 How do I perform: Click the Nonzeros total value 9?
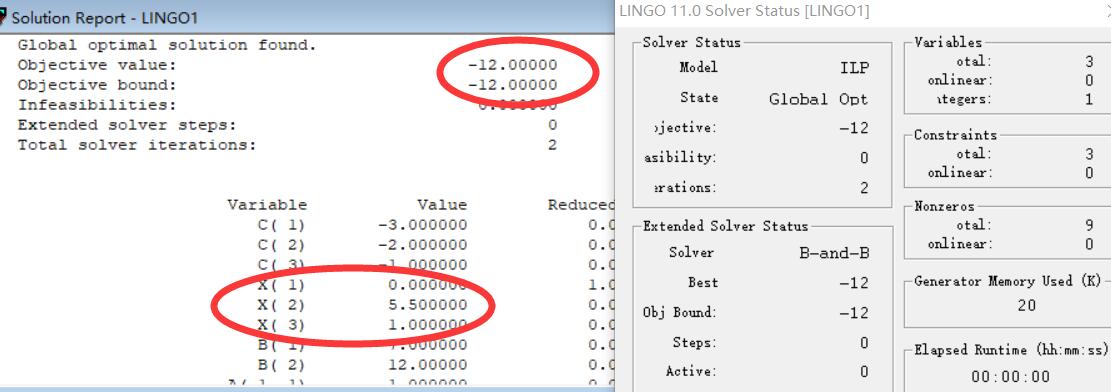[x=1089, y=225]
